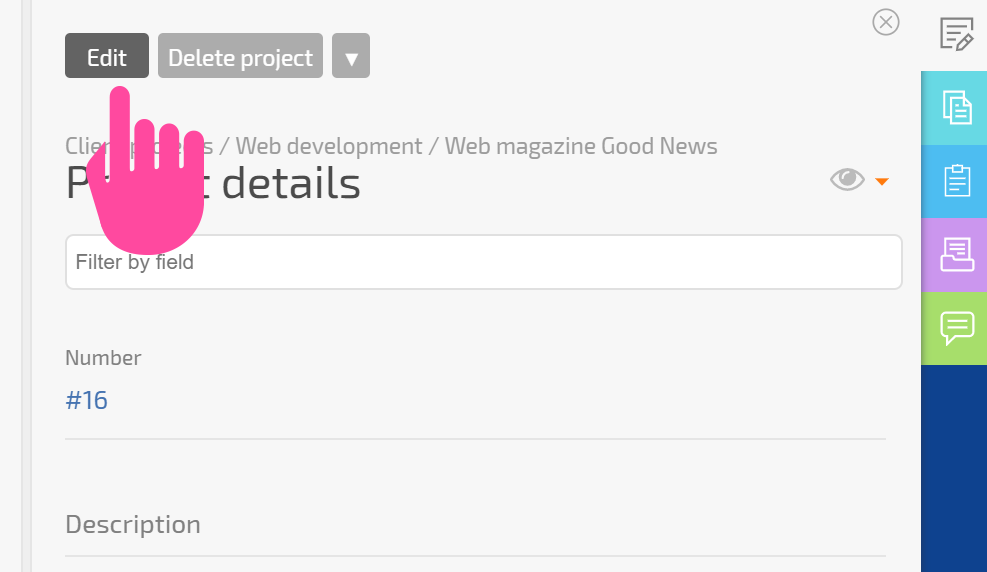Click the Delete project button
This screenshot has height=572, width=987.
pos(240,56)
